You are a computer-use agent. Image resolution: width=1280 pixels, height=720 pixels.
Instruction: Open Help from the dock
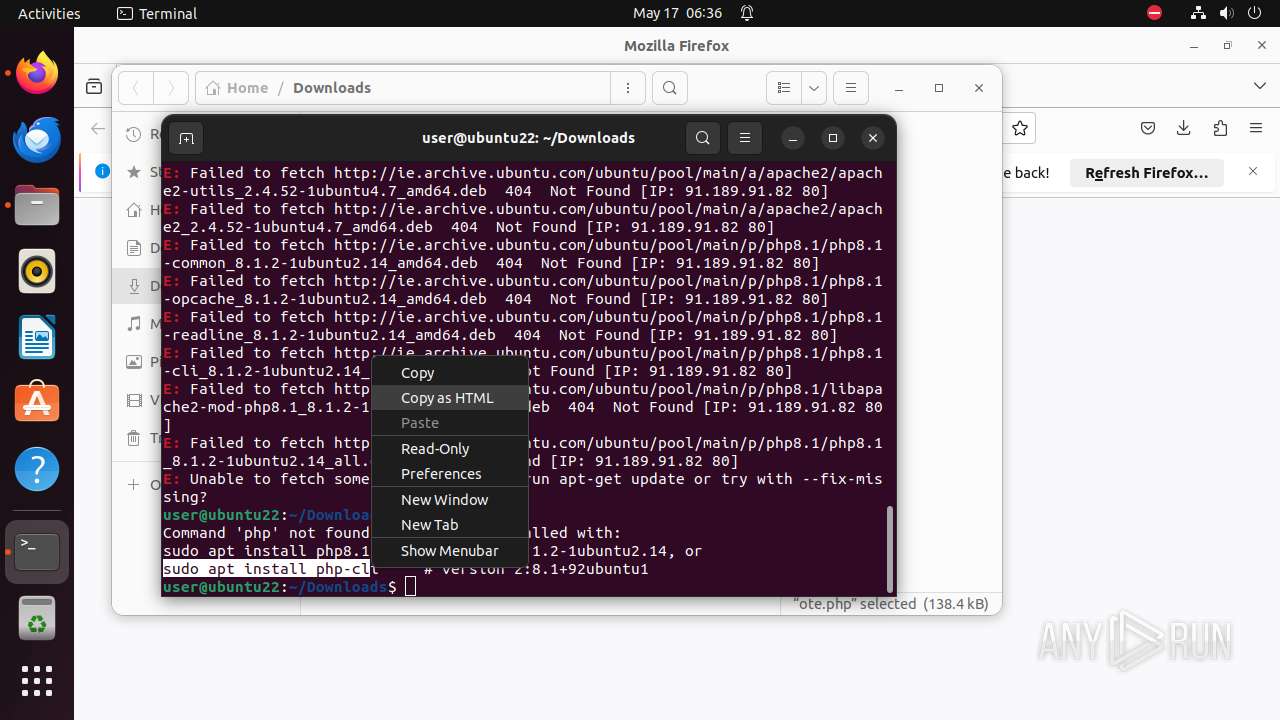click(x=37, y=469)
